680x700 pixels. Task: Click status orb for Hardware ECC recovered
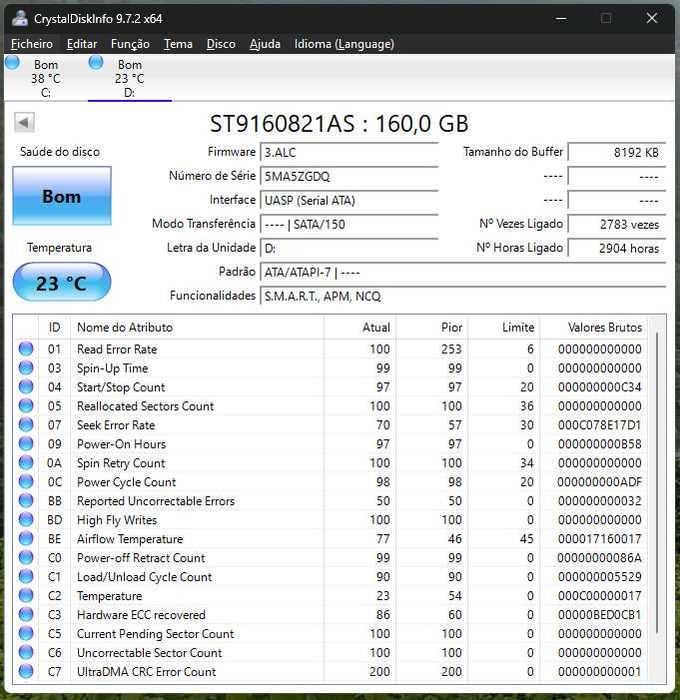(x=26, y=614)
